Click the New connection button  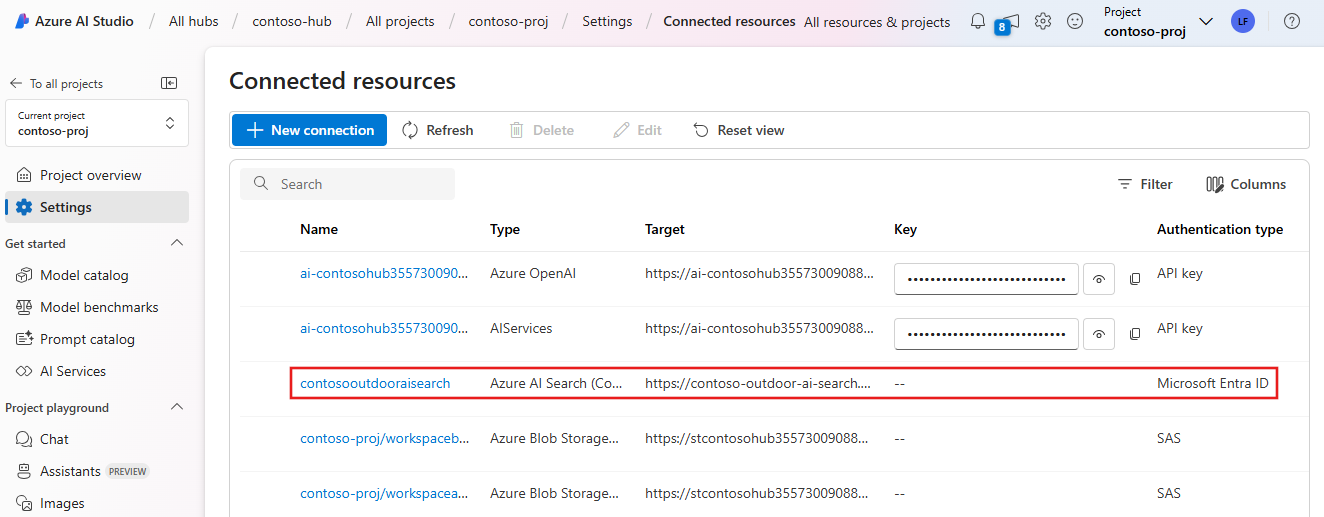[309, 130]
